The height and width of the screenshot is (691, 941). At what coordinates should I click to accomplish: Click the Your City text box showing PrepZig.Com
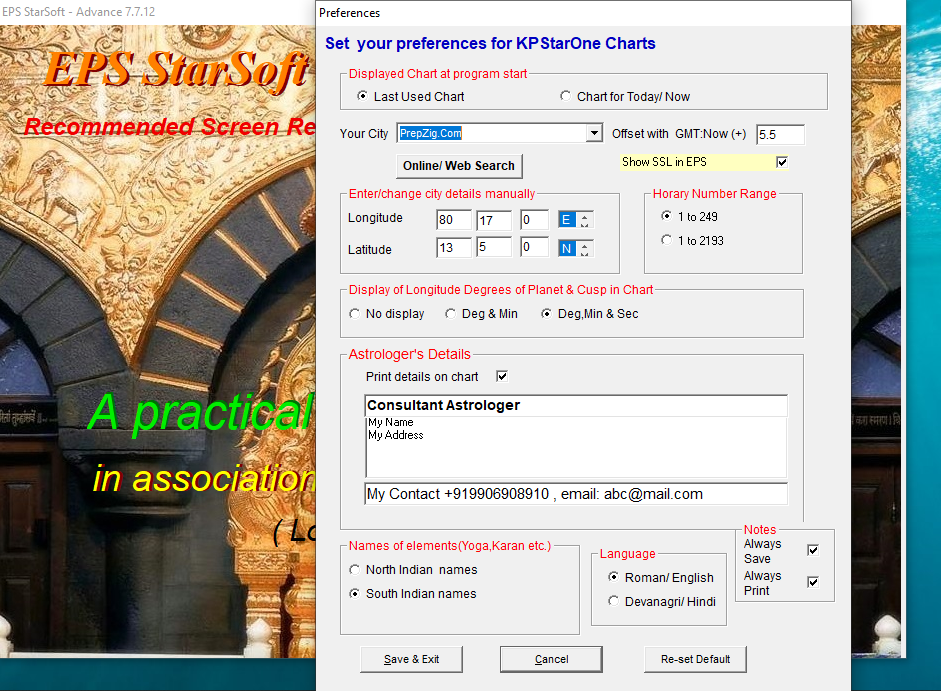point(492,133)
